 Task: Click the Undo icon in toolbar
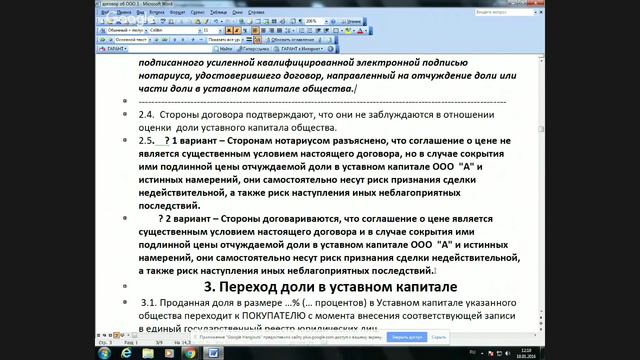(216, 21)
